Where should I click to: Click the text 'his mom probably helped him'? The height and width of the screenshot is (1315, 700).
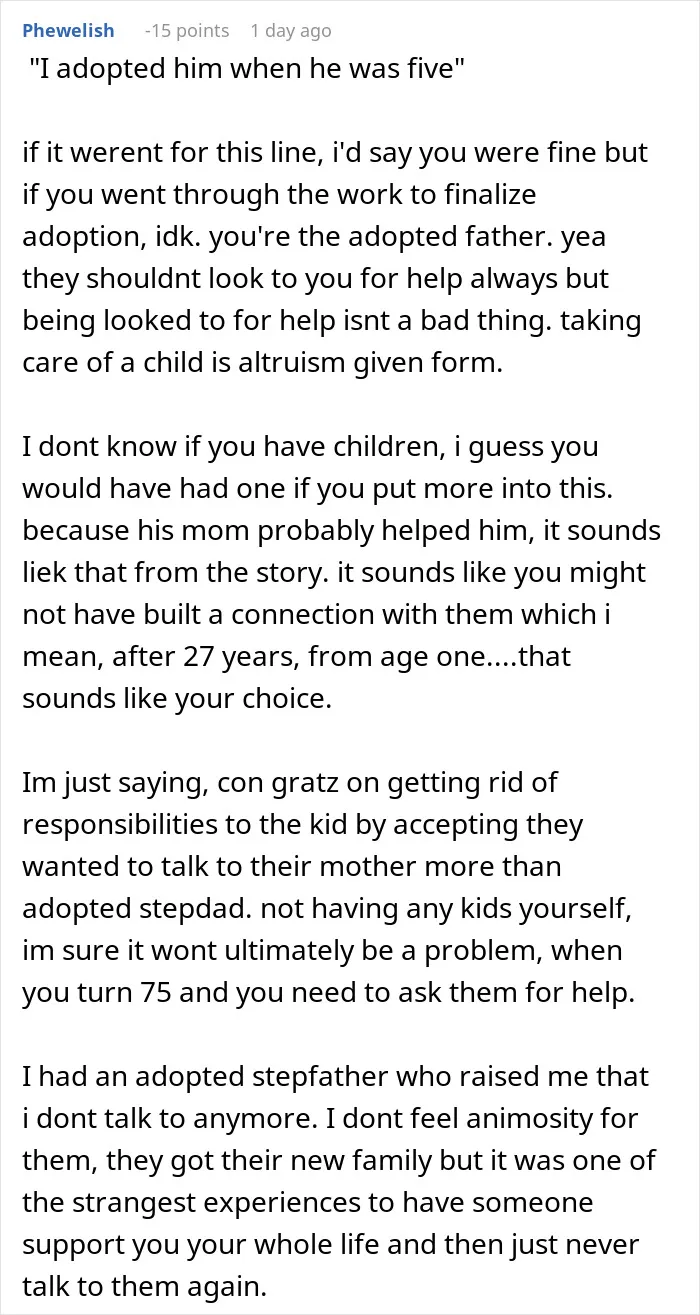(298, 531)
